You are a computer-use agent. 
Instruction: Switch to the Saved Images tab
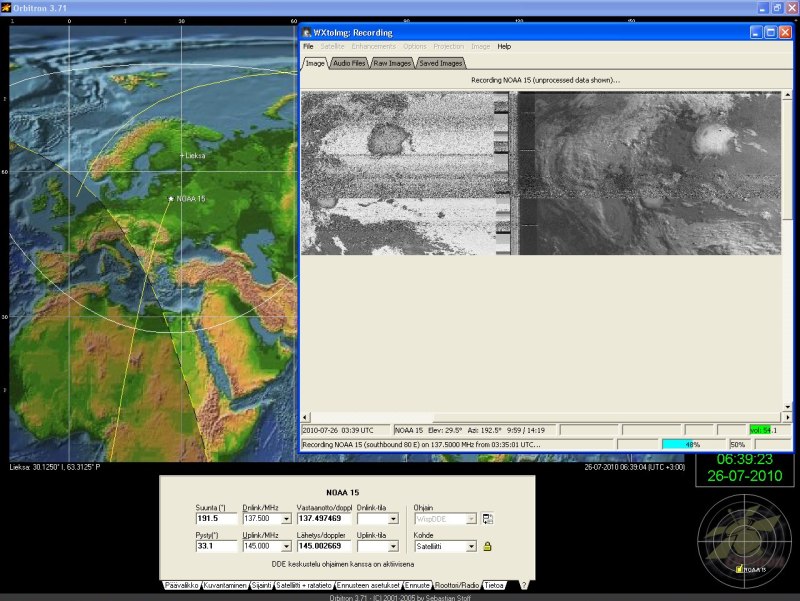[x=439, y=63]
